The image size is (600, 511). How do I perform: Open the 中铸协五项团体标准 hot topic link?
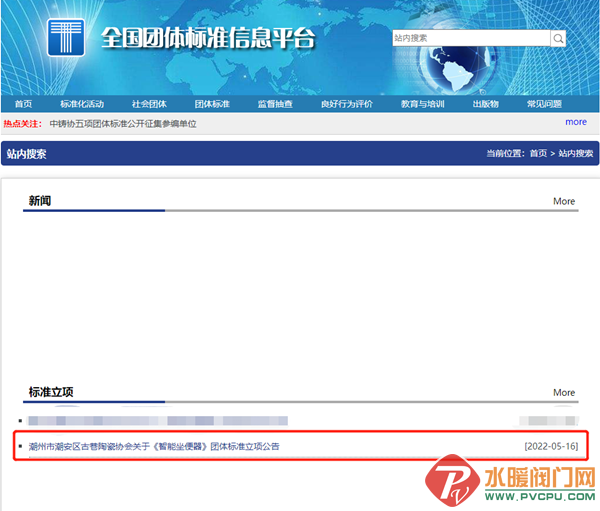(x=123, y=124)
